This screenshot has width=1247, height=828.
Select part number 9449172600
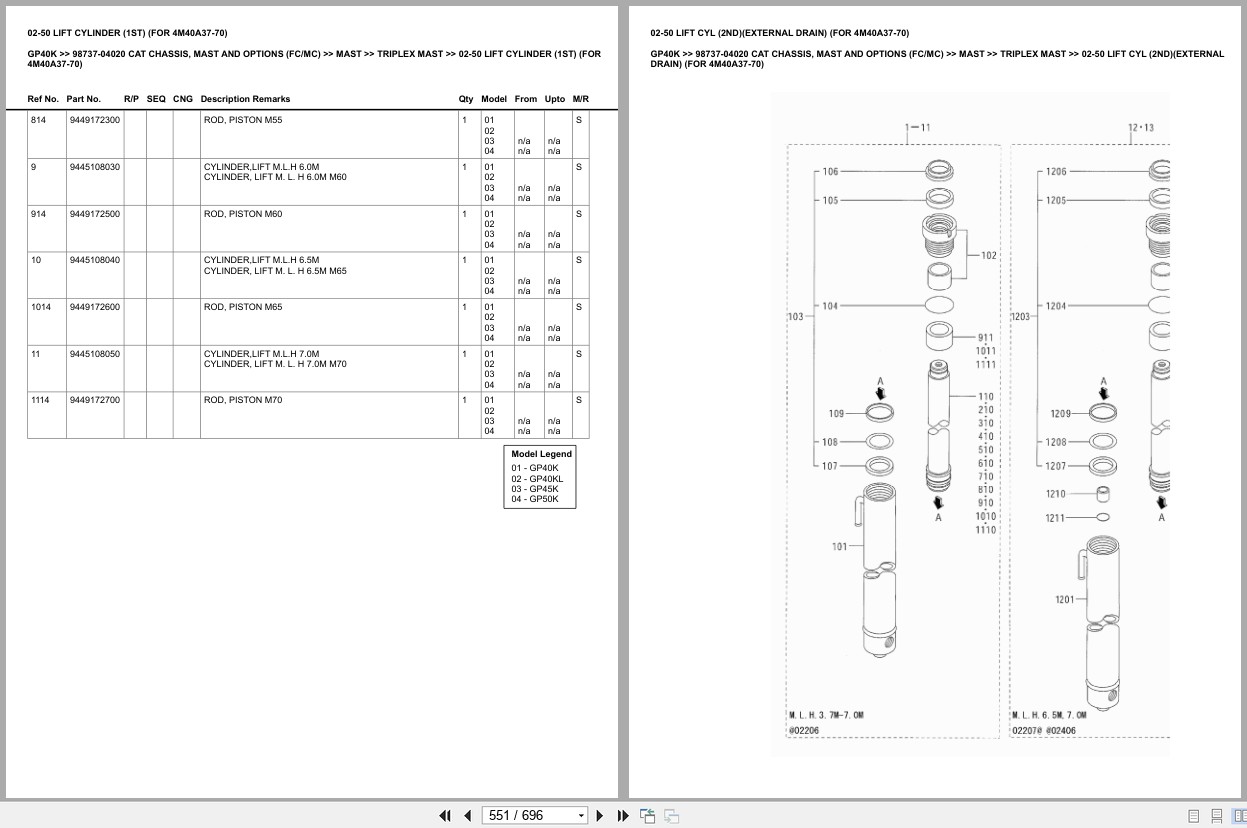coord(95,307)
